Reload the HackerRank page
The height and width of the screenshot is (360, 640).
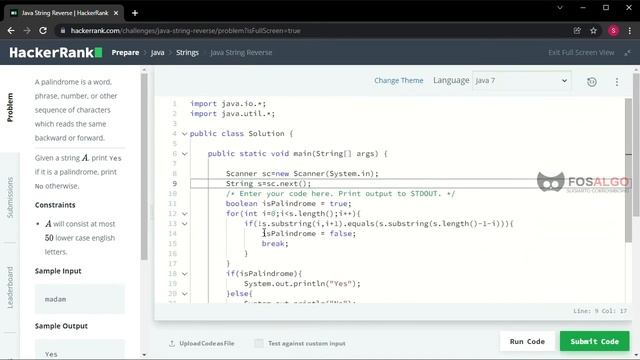43,31
